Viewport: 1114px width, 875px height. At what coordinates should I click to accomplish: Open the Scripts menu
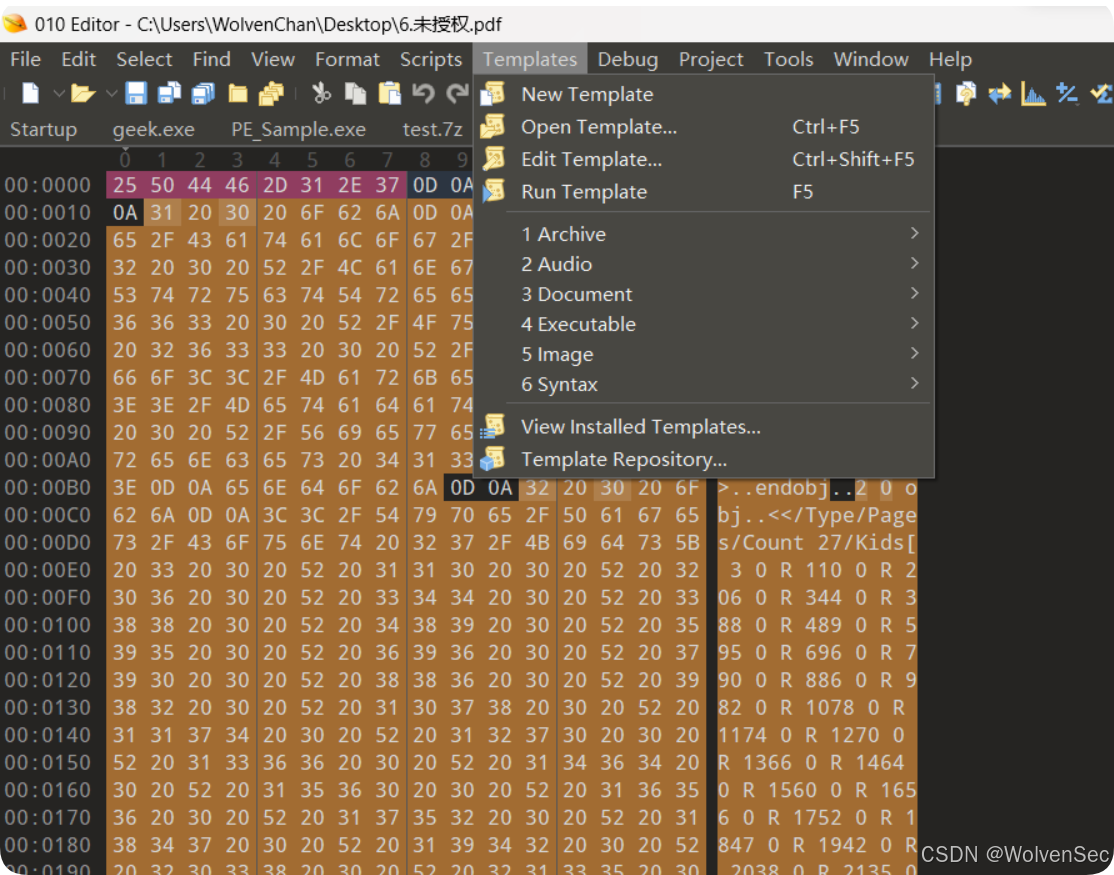point(431,59)
